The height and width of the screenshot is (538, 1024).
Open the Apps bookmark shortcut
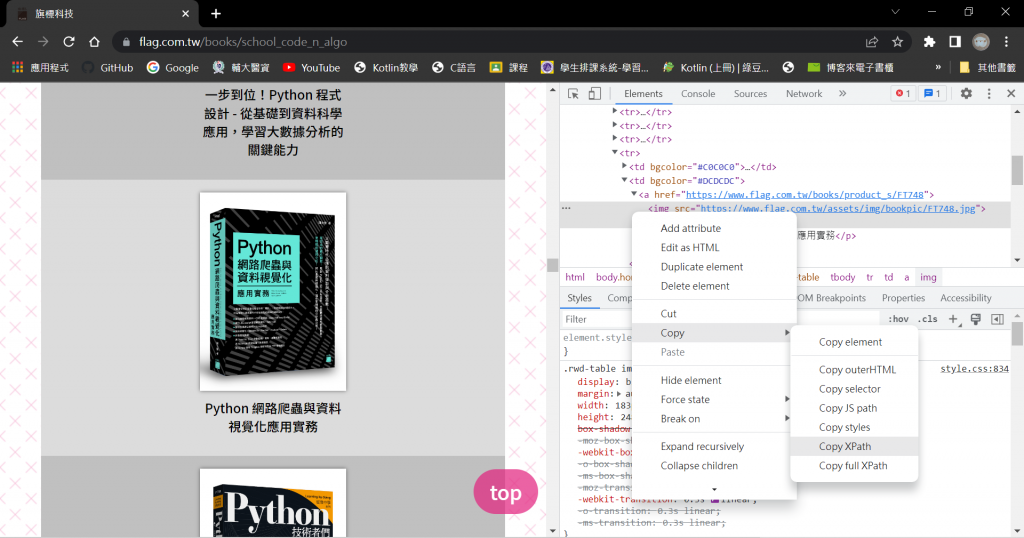[x=40, y=67]
